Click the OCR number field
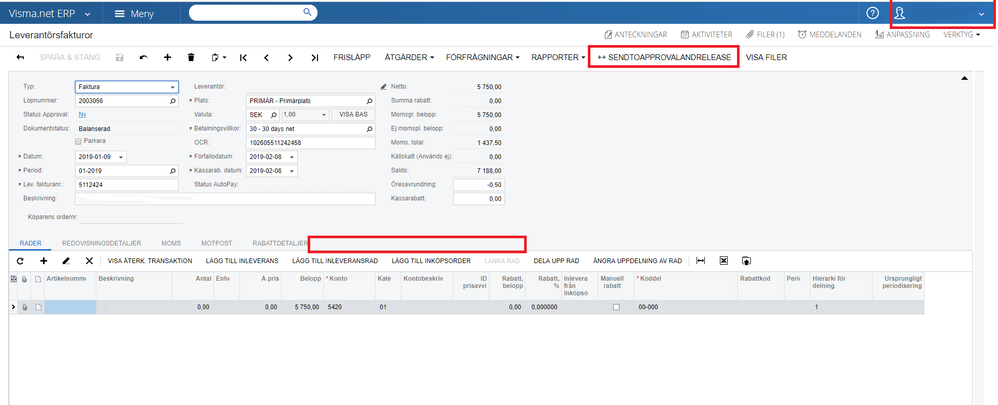 pos(311,143)
